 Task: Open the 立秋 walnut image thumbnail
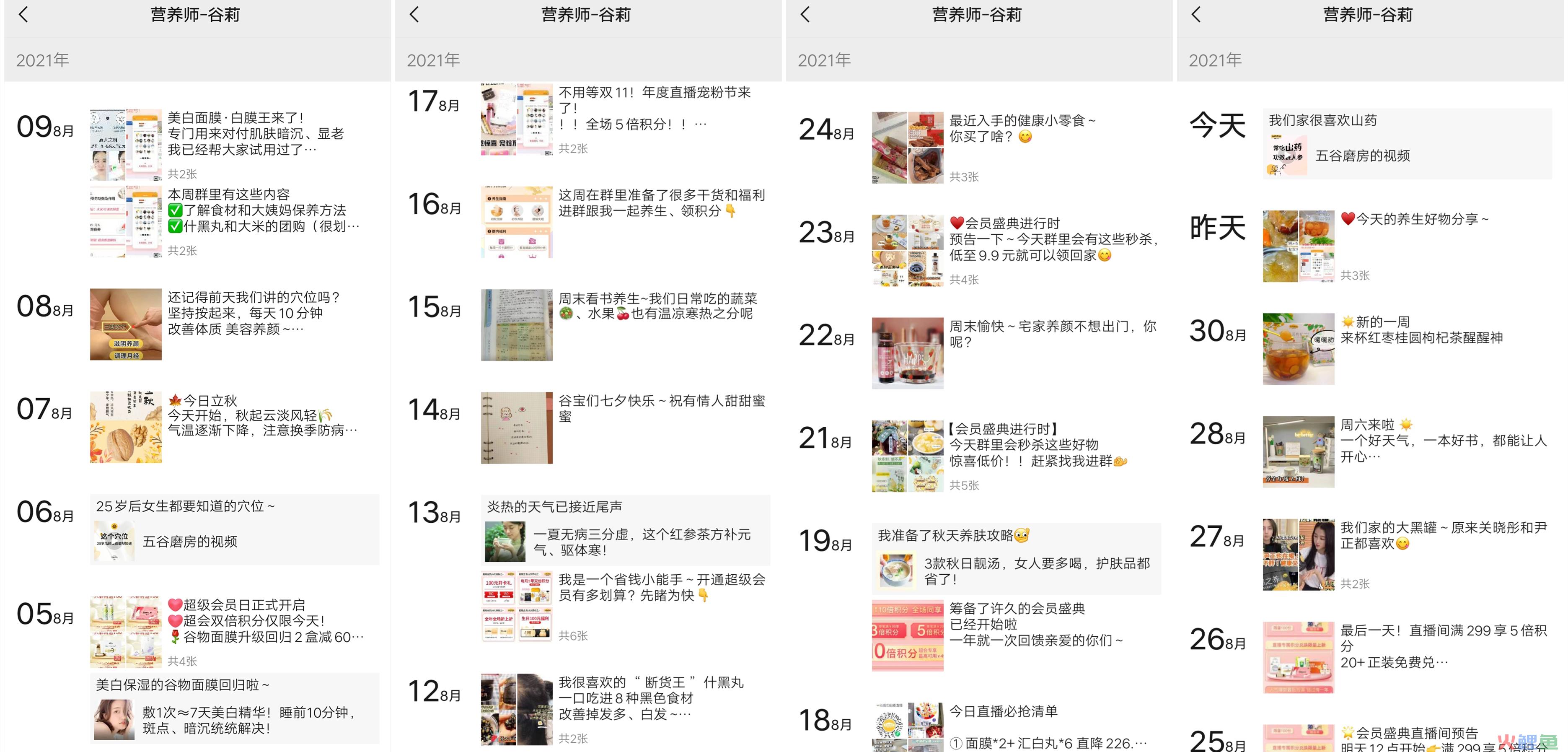tap(126, 428)
